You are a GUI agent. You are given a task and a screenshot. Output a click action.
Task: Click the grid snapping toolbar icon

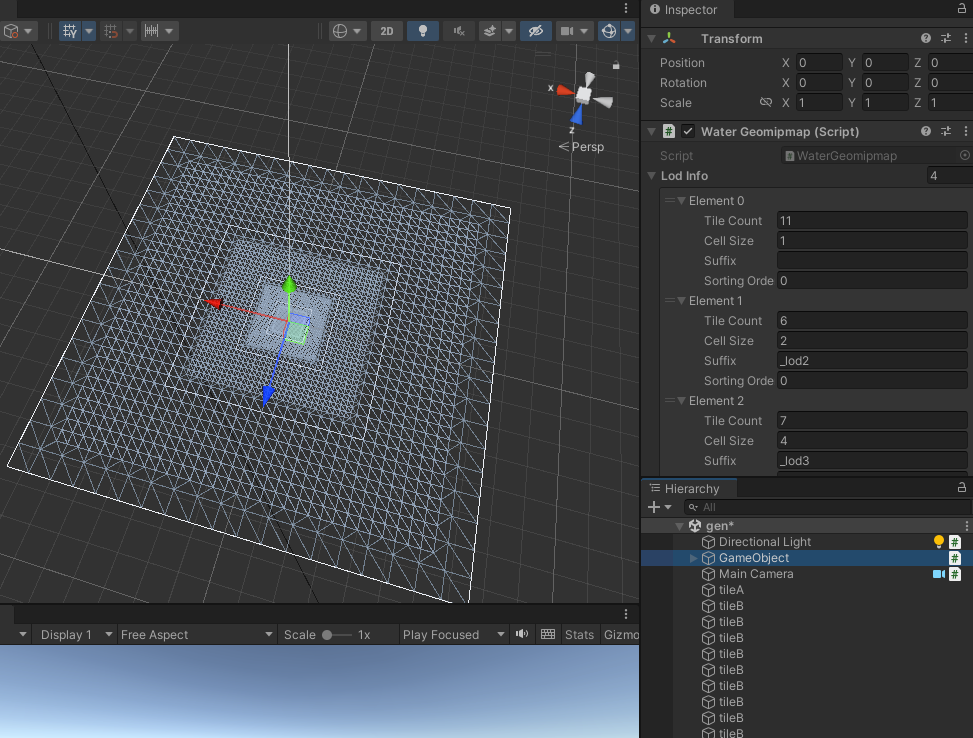[x=111, y=31]
